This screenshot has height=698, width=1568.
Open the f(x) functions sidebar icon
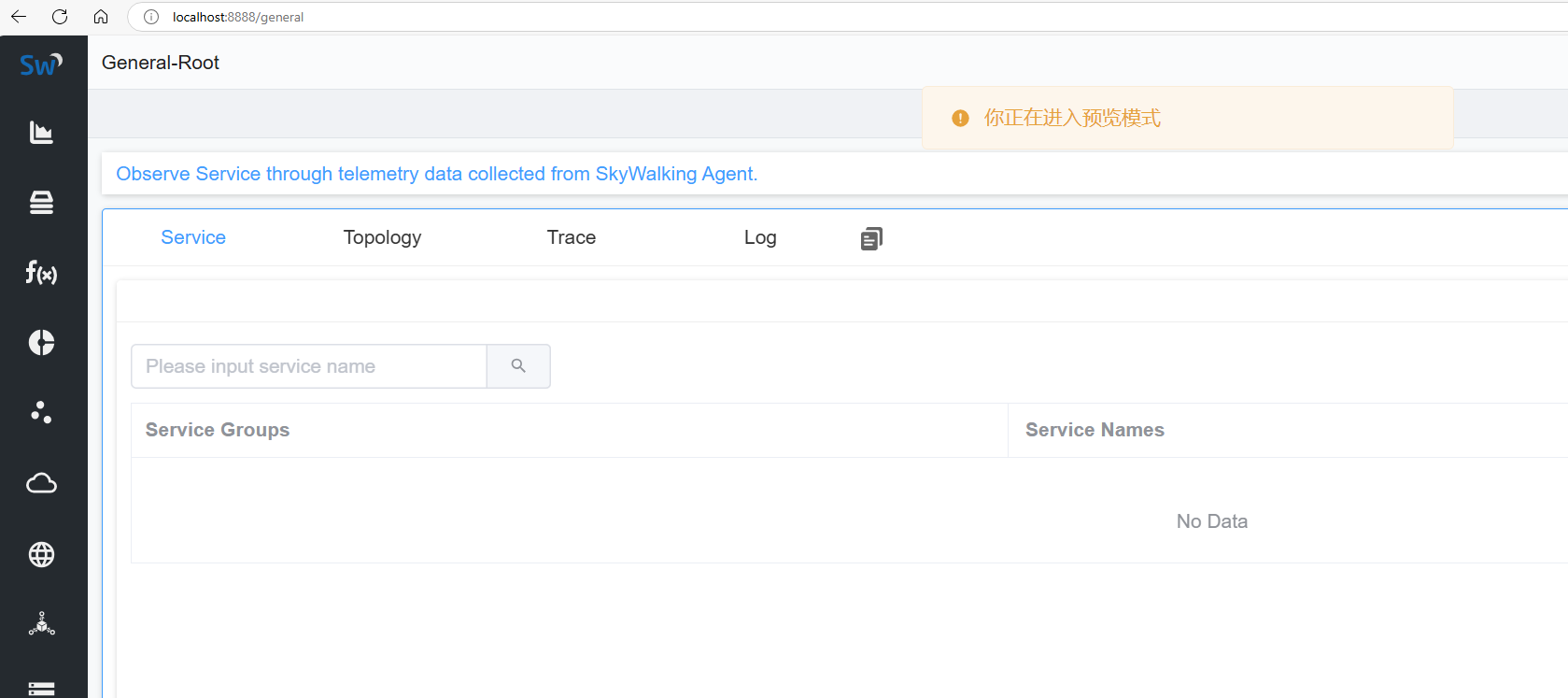[x=41, y=273]
